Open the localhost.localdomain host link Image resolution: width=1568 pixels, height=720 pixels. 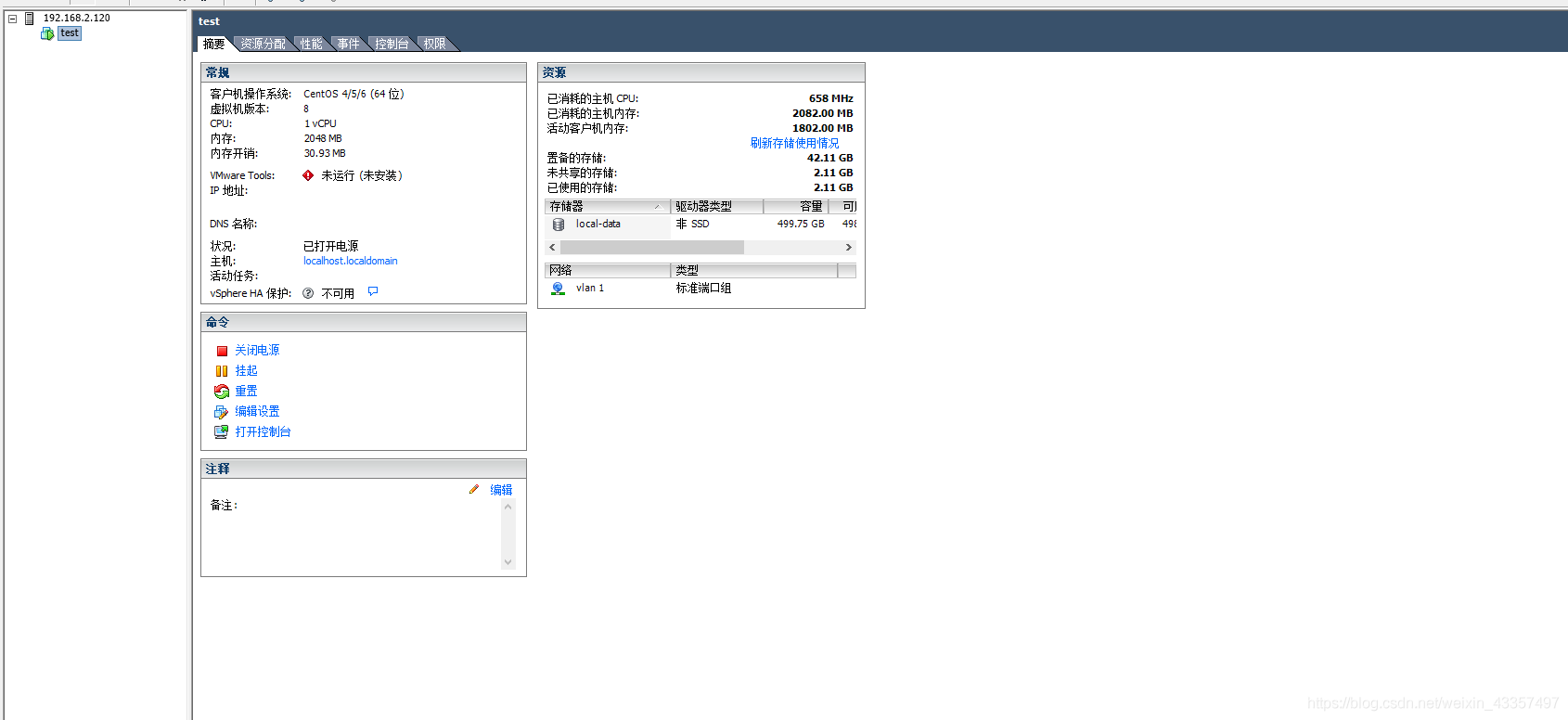click(350, 261)
